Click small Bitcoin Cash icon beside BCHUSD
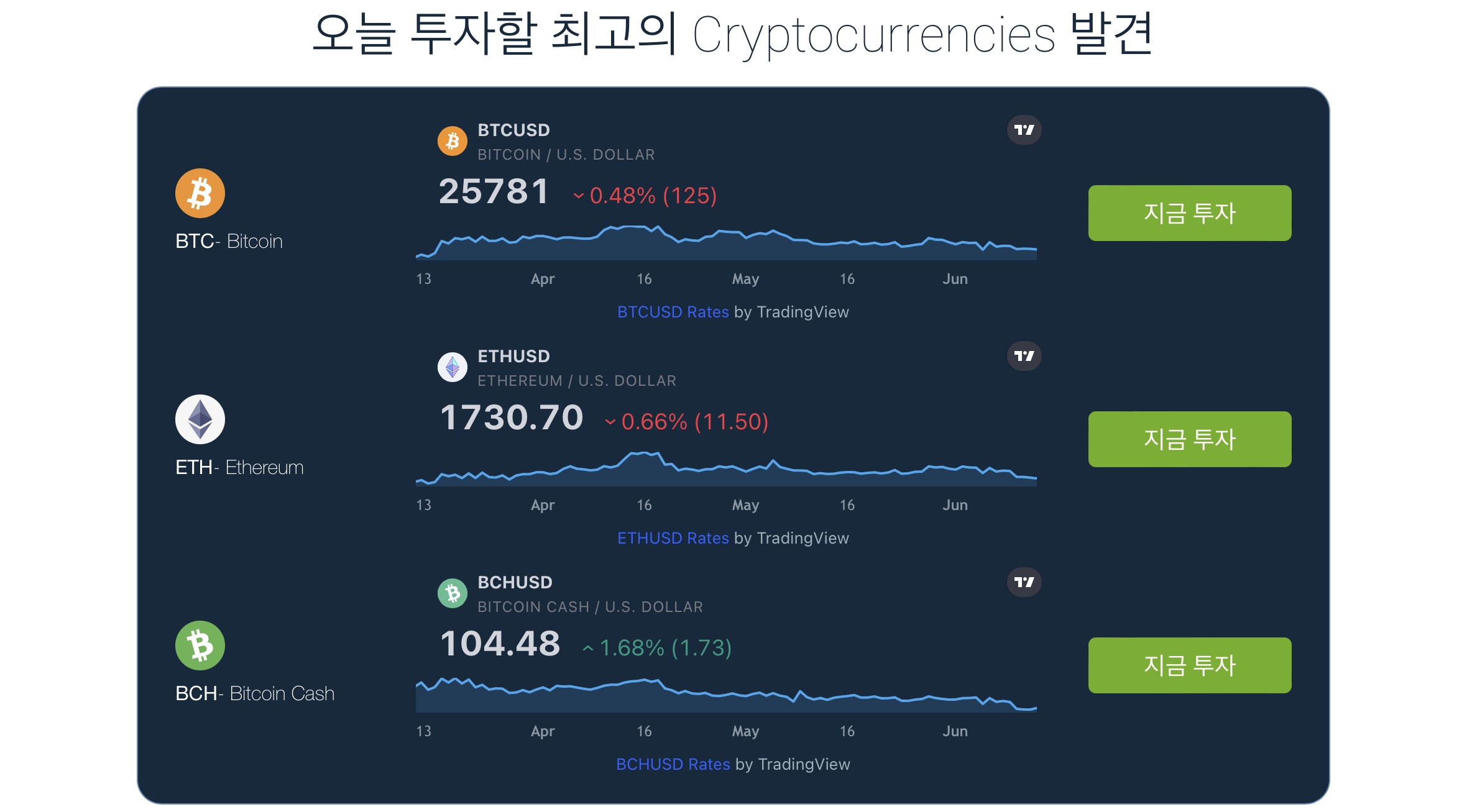The image size is (1467, 812). (x=453, y=593)
